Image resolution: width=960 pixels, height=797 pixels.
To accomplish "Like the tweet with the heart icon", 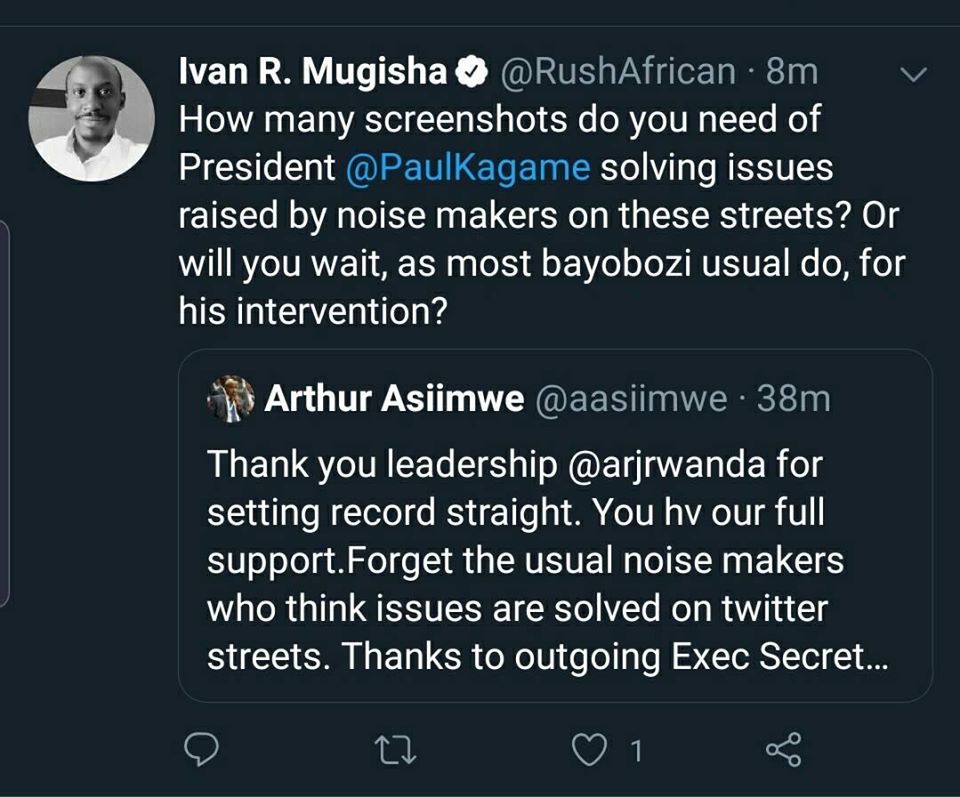I will tap(589, 750).
